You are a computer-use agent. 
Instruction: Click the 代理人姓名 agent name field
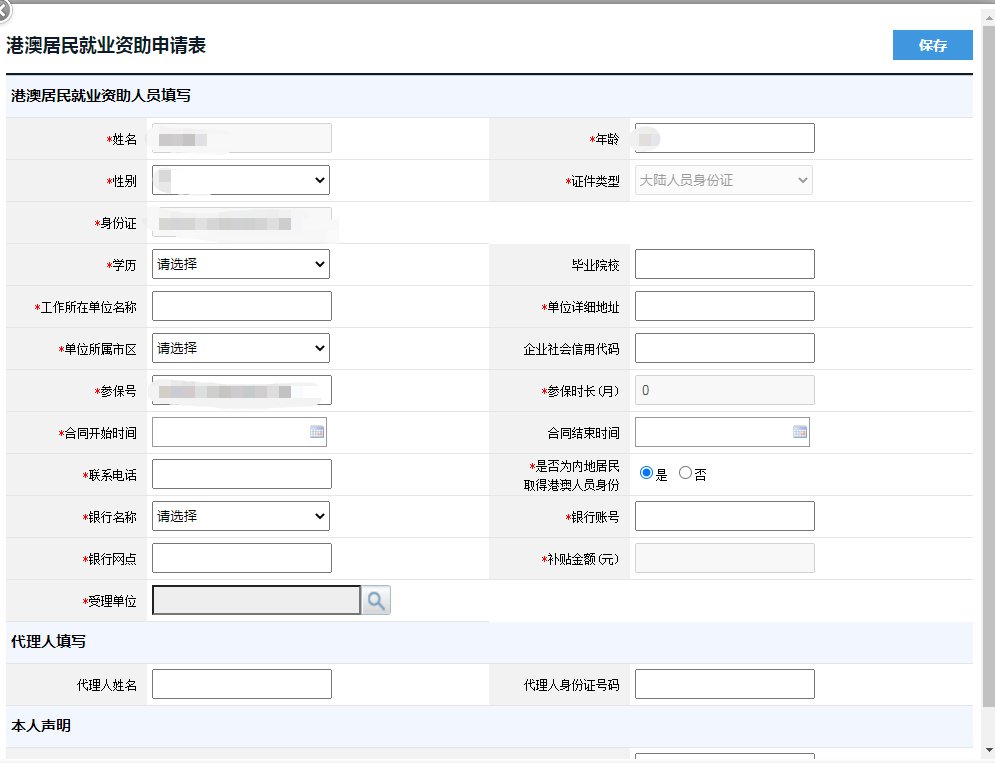pyautogui.click(x=241, y=684)
